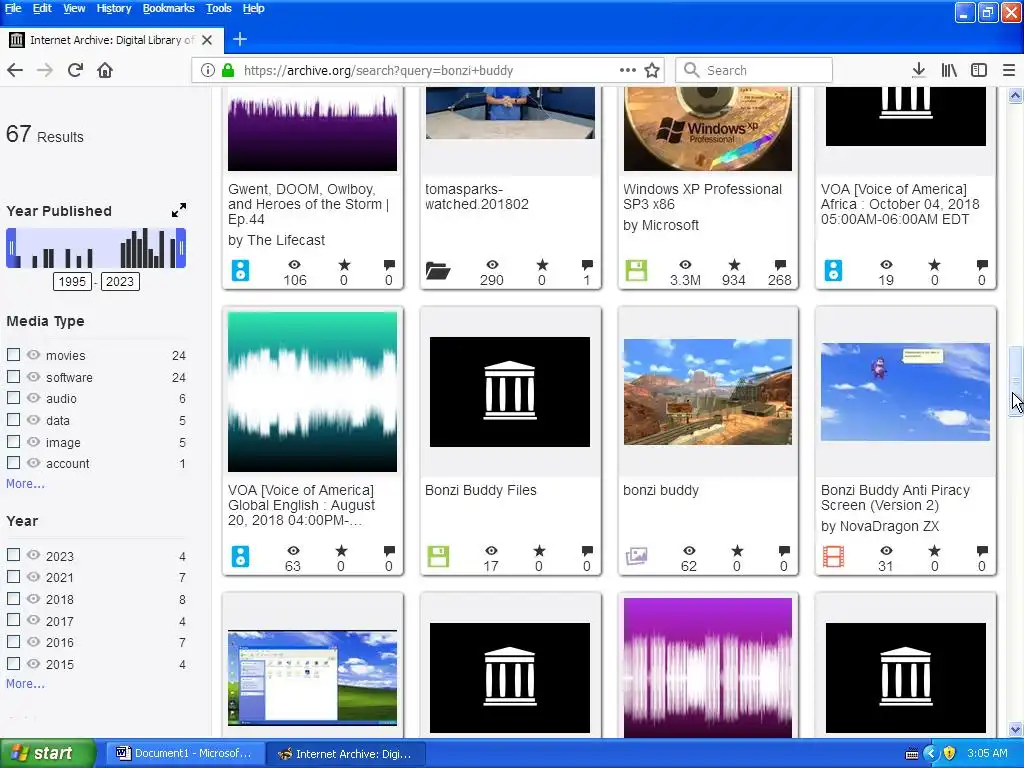This screenshot has height=768, width=1024.
Task: Check the movies media type checkbox
Action: click(x=13, y=355)
